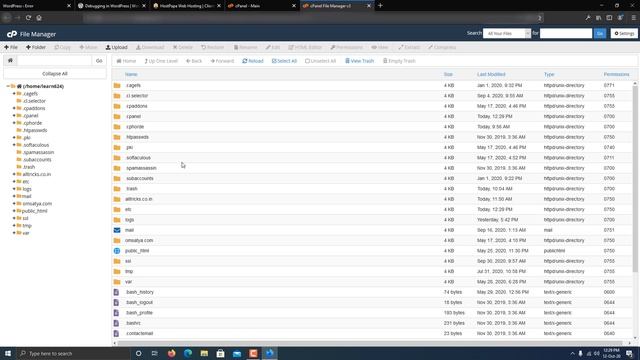Screen dimensions: 640x360
Task: Click Empty Trash
Action: [x=399, y=61]
